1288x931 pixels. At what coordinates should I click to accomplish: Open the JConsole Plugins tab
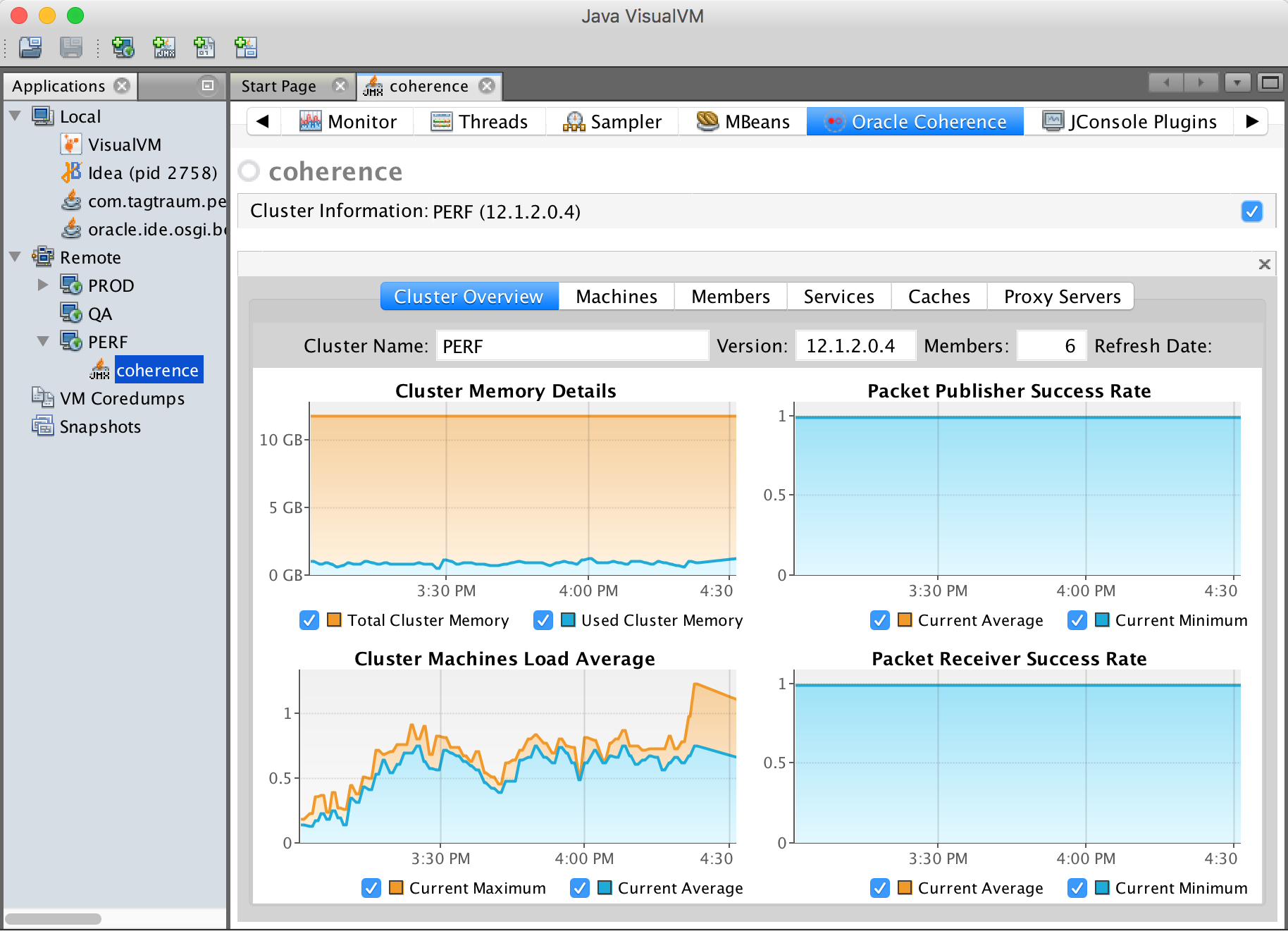click(x=1129, y=122)
